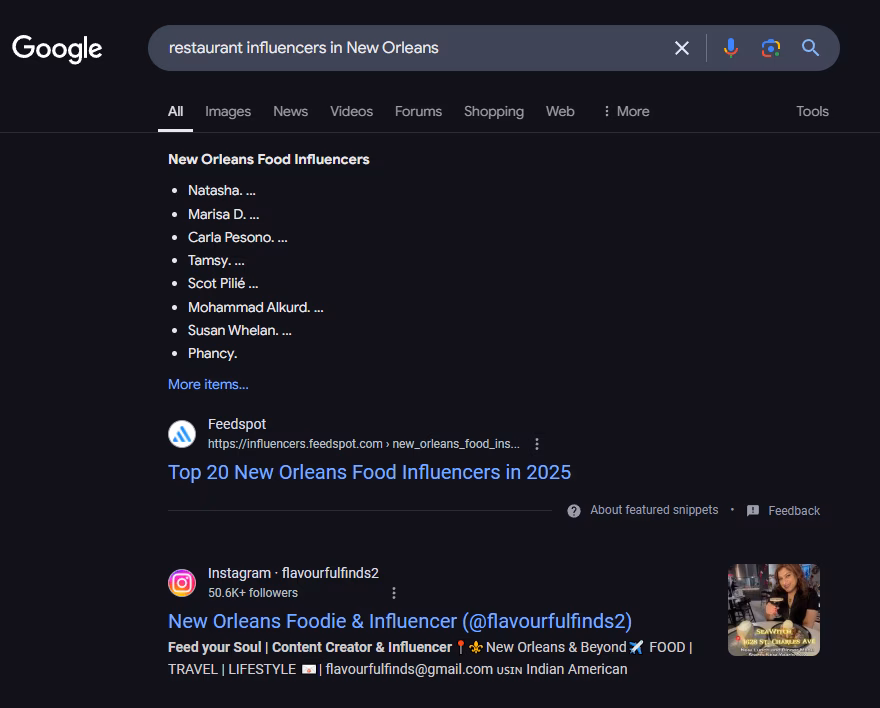Click the Google logo
Screen dimensions: 880x708
point(57,48)
